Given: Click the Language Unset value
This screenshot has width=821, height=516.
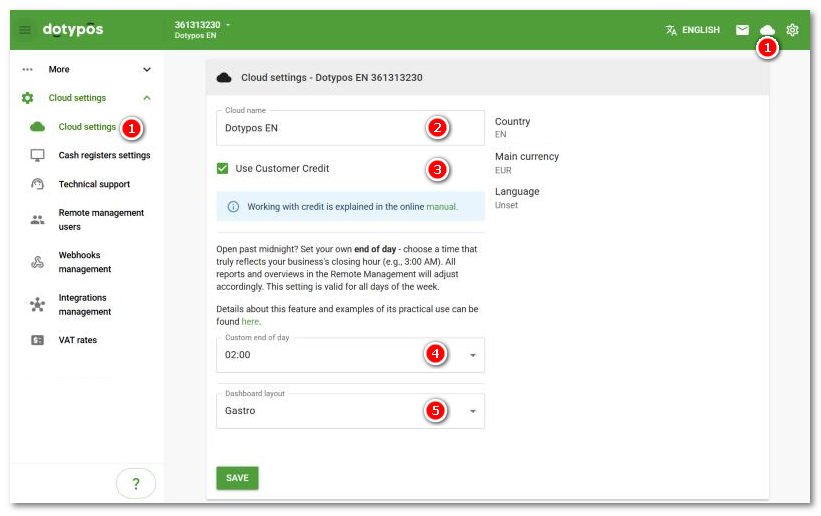Looking at the screenshot, I should (x=506, y=205).
